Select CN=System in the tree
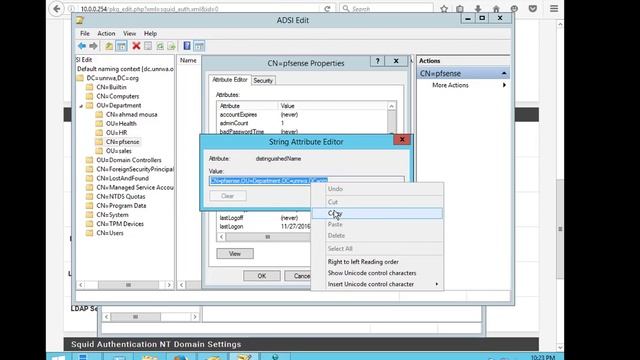The width and height of the screenshot is (640, 360). (112, 215)
